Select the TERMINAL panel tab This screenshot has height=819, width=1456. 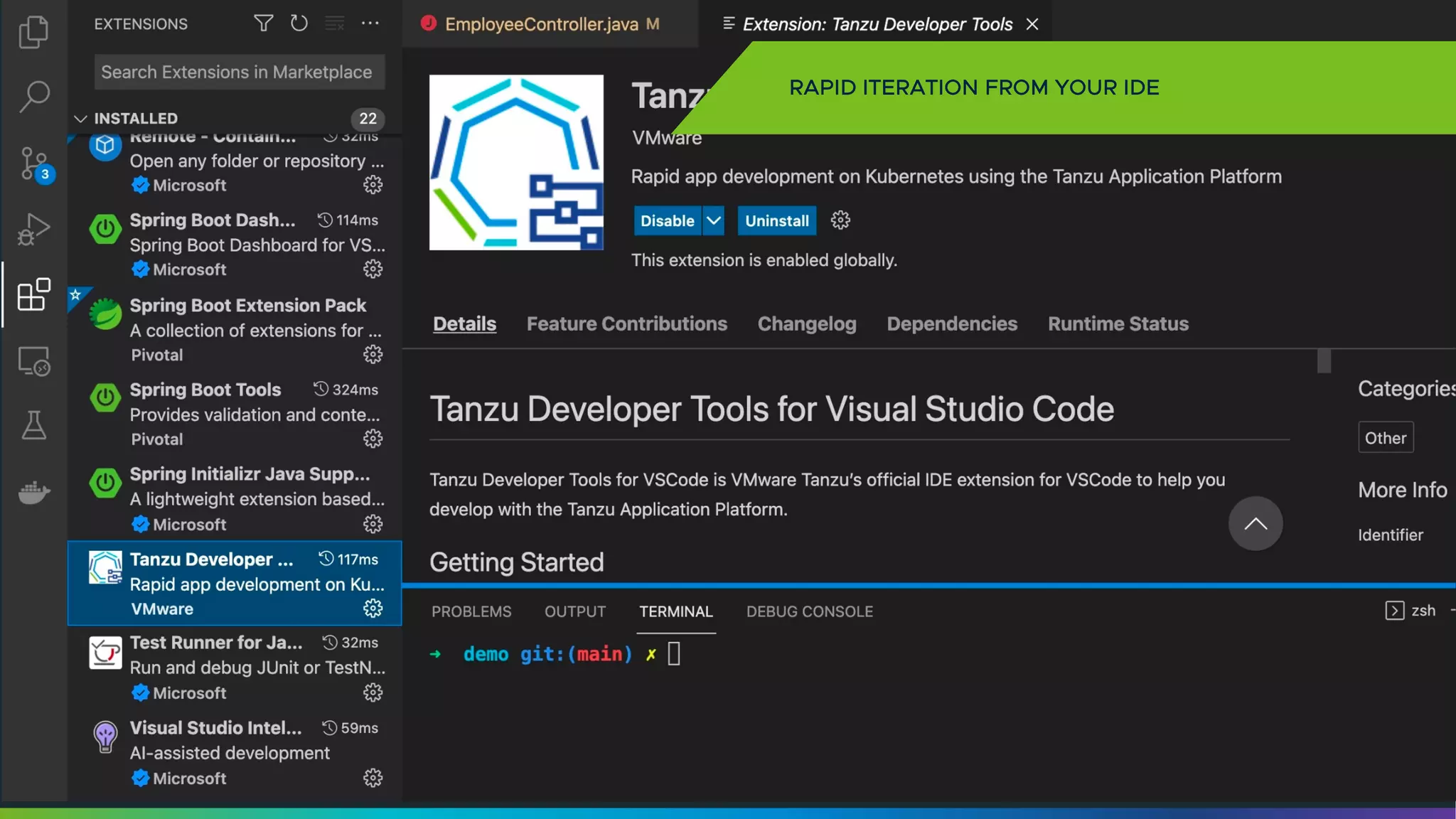[675, 611]
